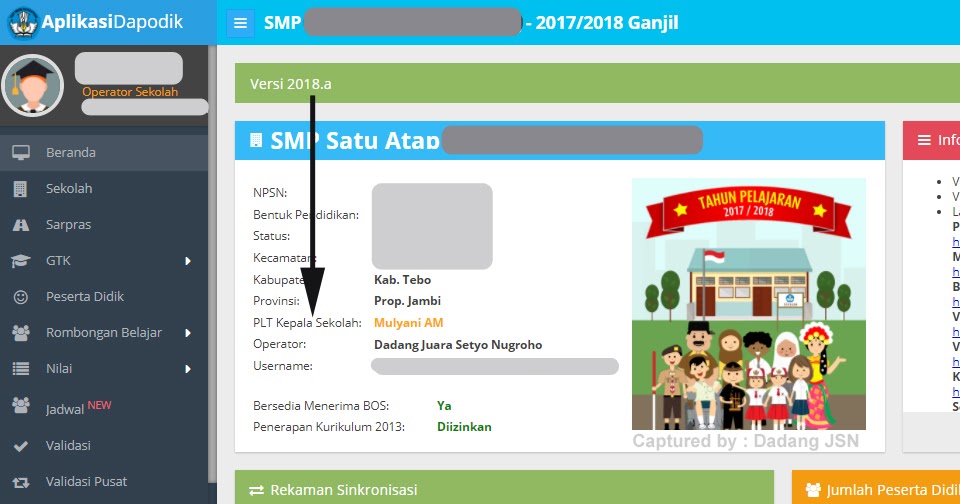The image size is (960, 504).
Task: Click the Versi 2018.a banner
Action: 598,83
